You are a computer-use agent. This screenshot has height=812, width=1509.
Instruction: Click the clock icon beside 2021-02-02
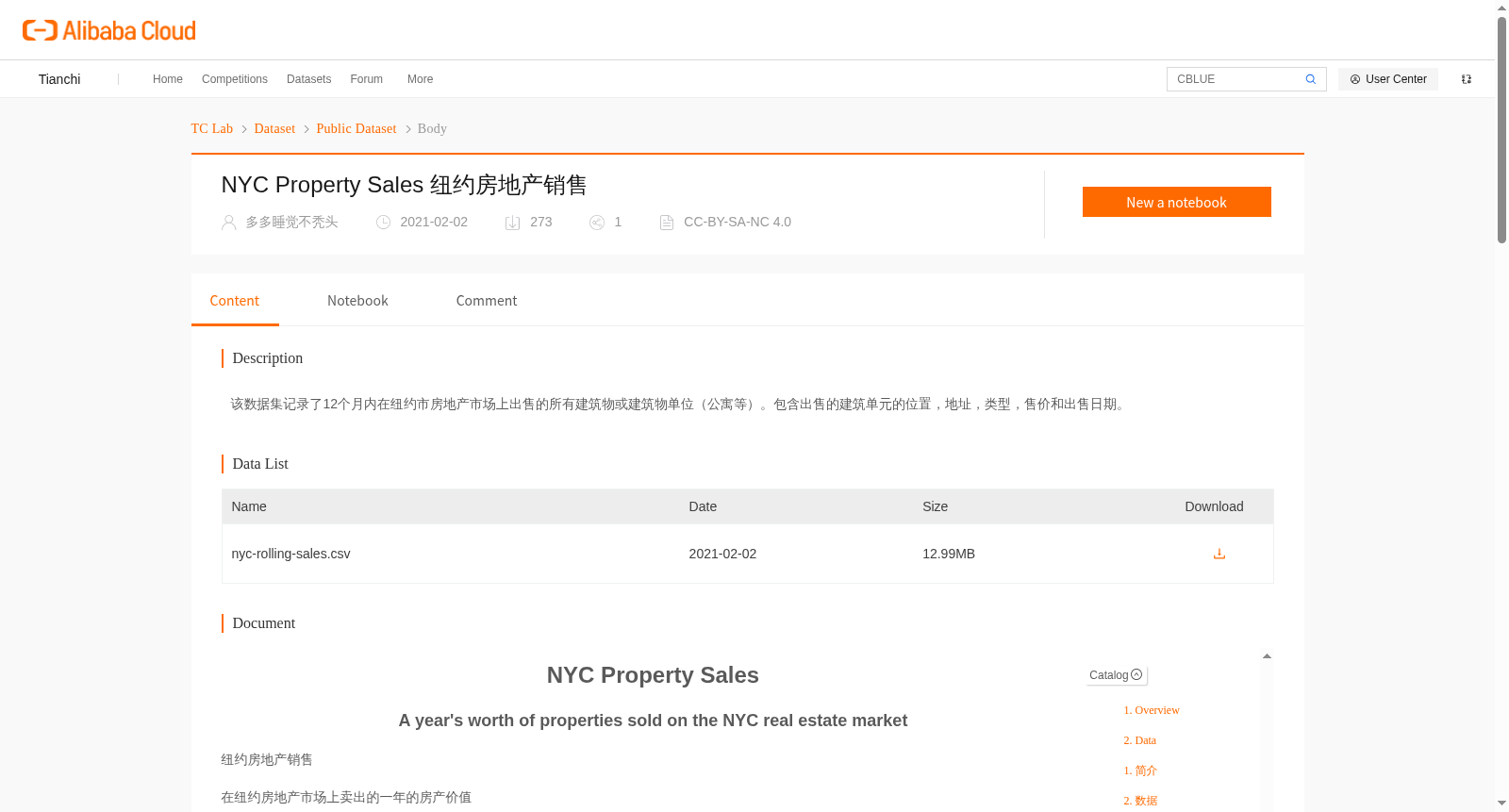(x=383, y=223)
